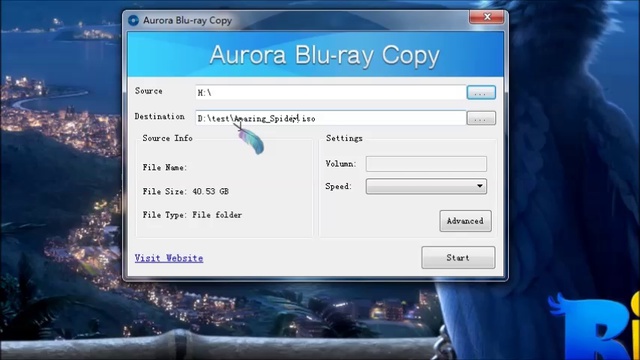Click the 'File Name:' label
This screenshot has width=640, height=360.
(165, 167)
